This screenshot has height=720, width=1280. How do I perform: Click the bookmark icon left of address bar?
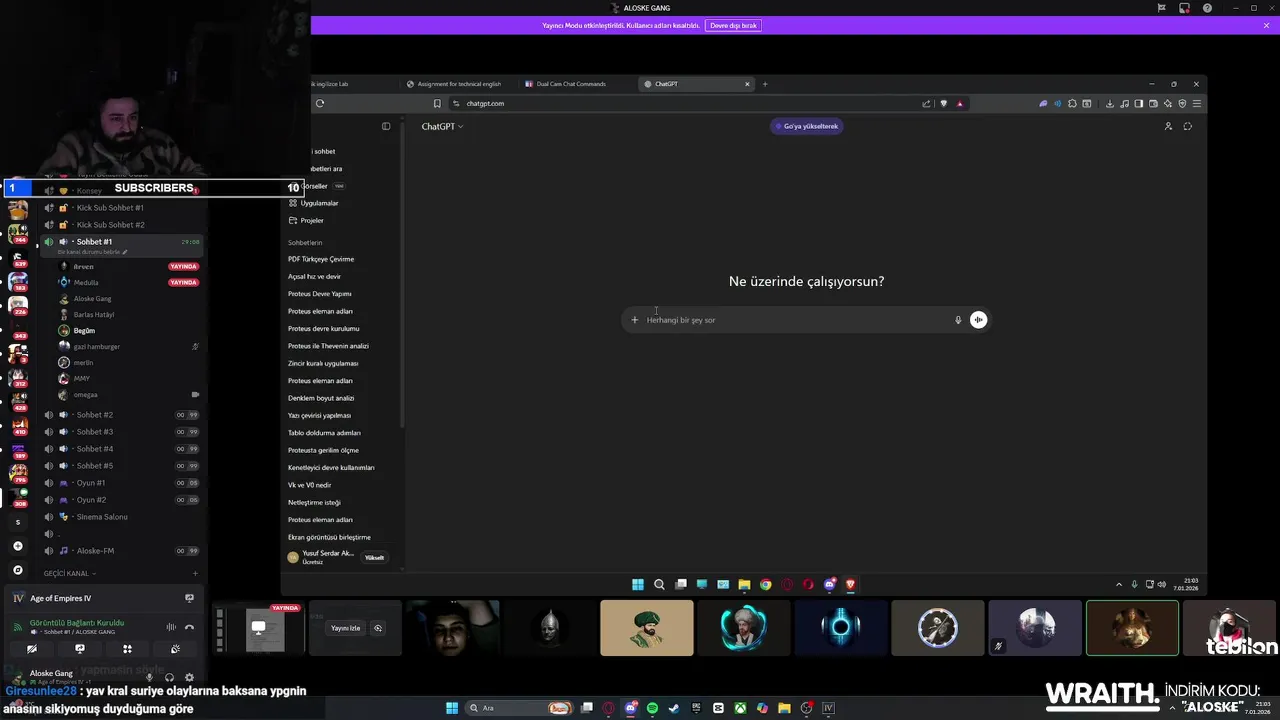click(x=437, y=103)
